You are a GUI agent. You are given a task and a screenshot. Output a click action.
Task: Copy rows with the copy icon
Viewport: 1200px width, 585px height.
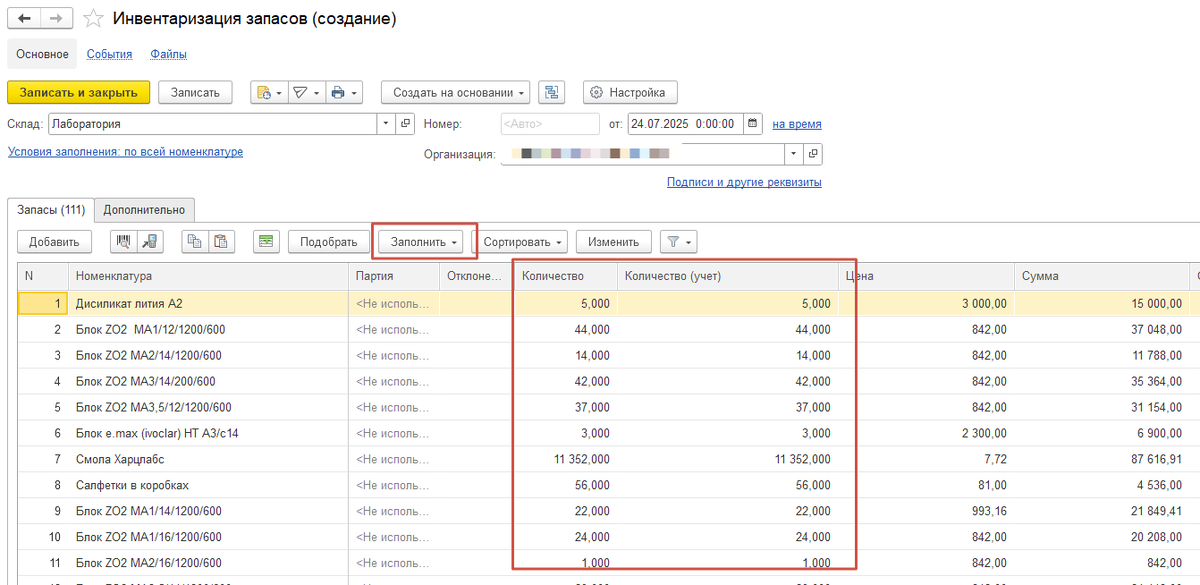click(194, 241)
